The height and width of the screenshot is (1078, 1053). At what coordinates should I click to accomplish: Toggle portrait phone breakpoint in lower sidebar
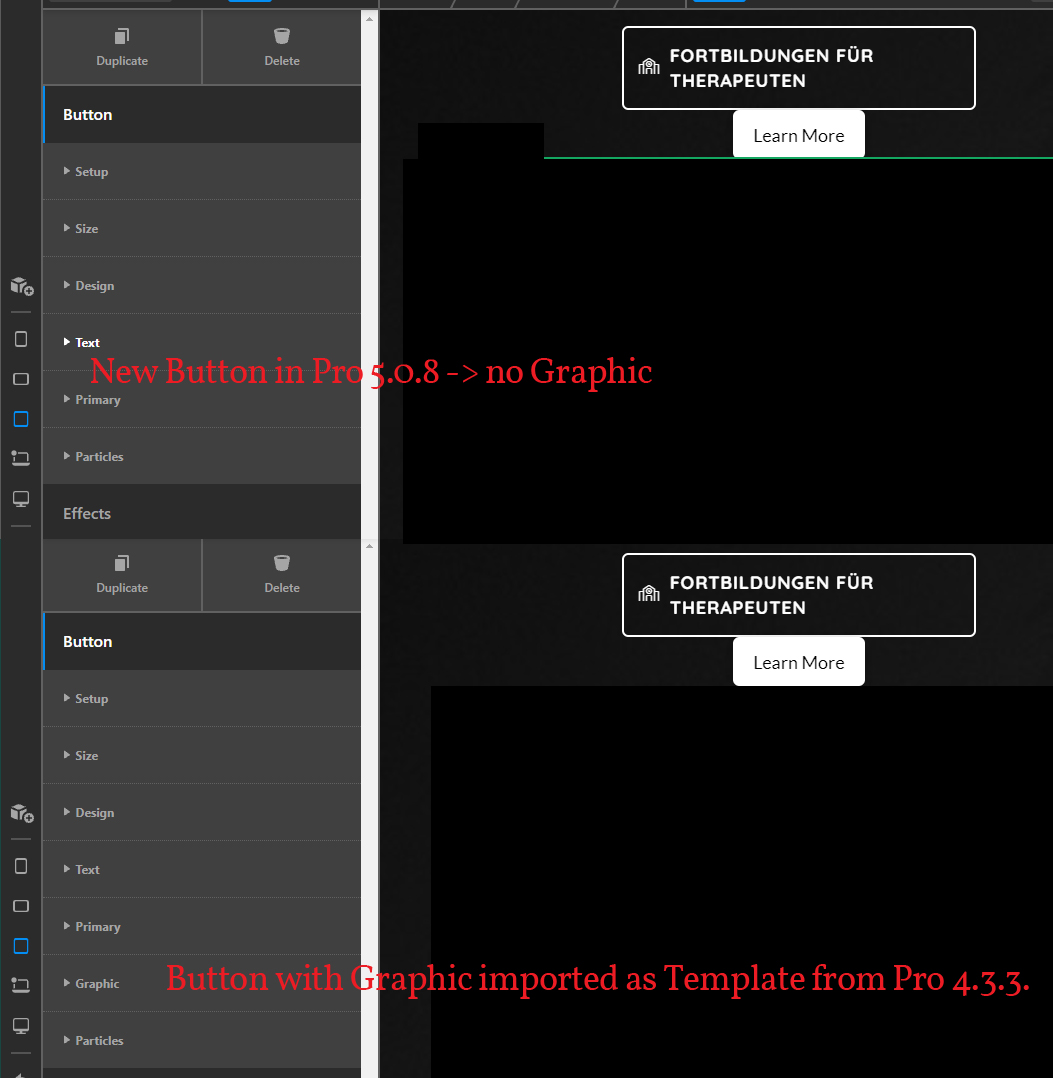tap(21, 866)
